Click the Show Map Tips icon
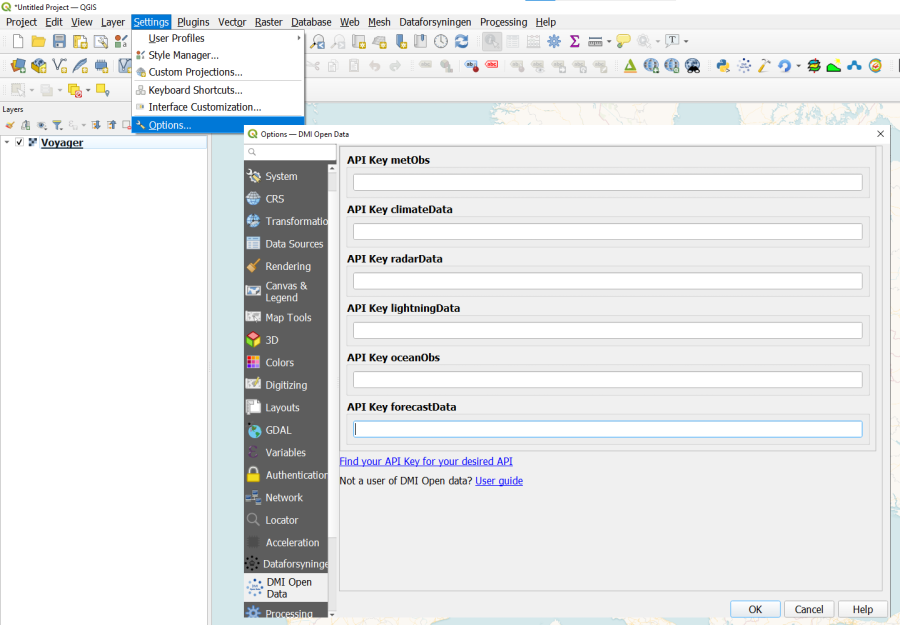Screen dimensions: 900x625 coord(623,41)
